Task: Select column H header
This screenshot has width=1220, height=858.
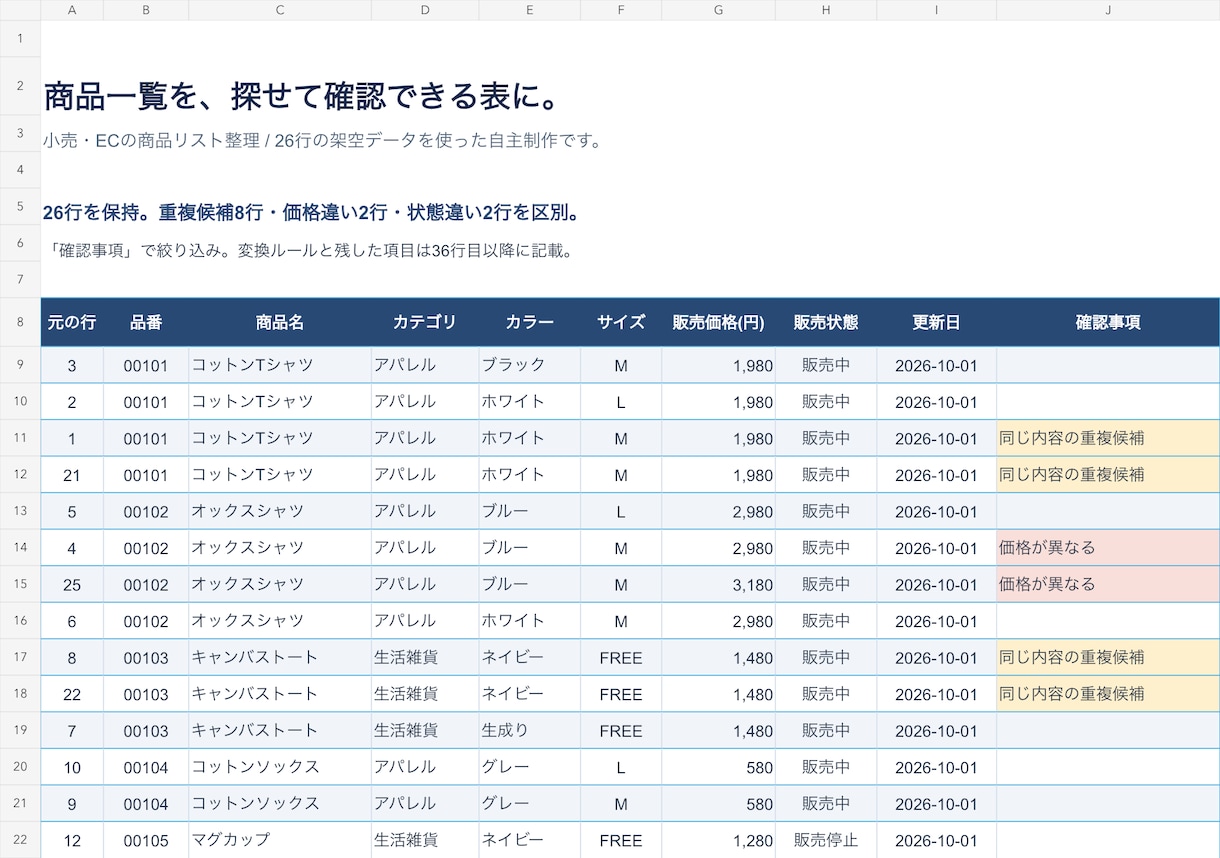Action: (x=826, y=10)
